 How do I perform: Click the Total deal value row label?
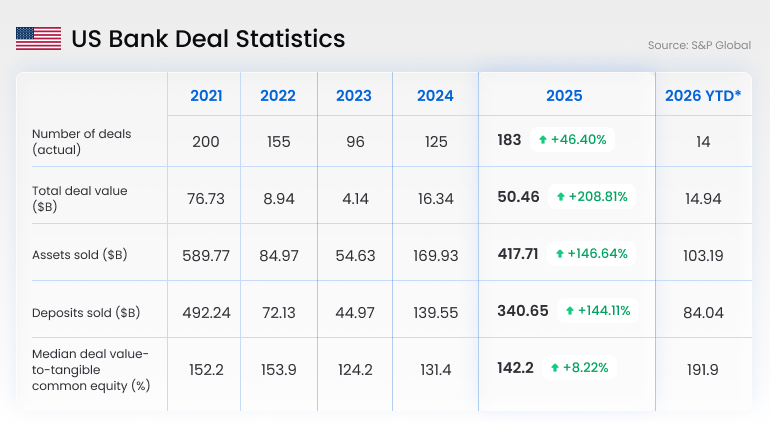pos(80,198)
